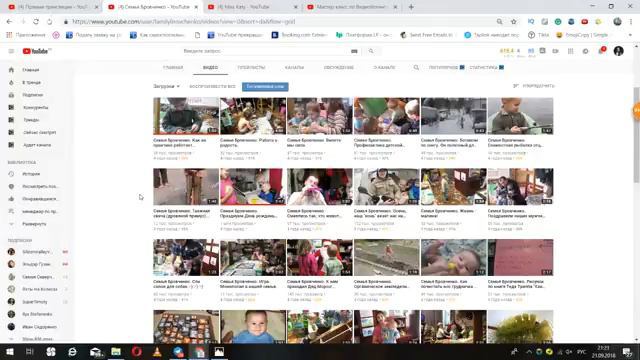Click the YouTube logo
The image size is (640, 360).
(37, 51)
